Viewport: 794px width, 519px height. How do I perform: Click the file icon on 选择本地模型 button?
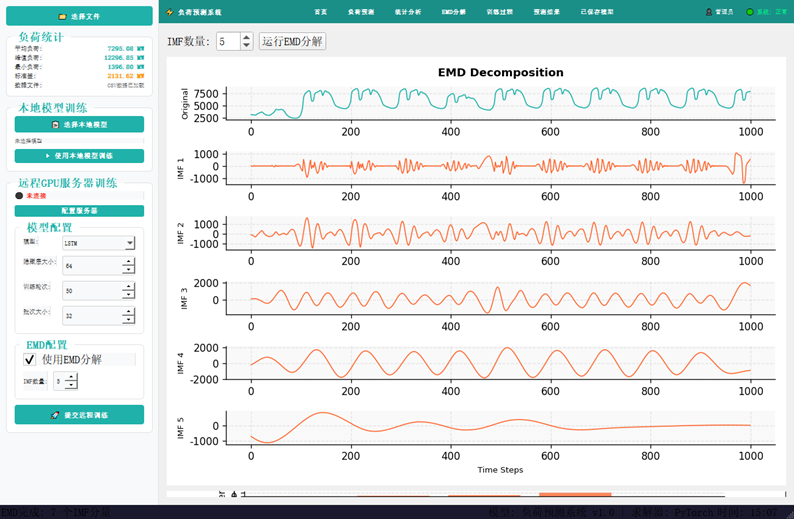[56, 125]
